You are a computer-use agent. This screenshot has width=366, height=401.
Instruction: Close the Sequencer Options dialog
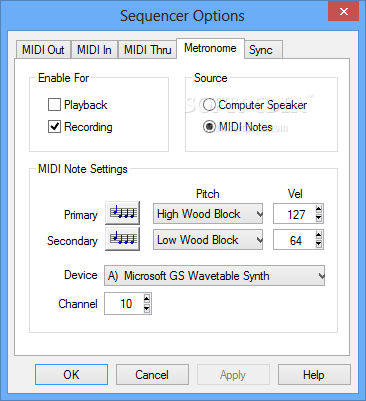(344, 11)
